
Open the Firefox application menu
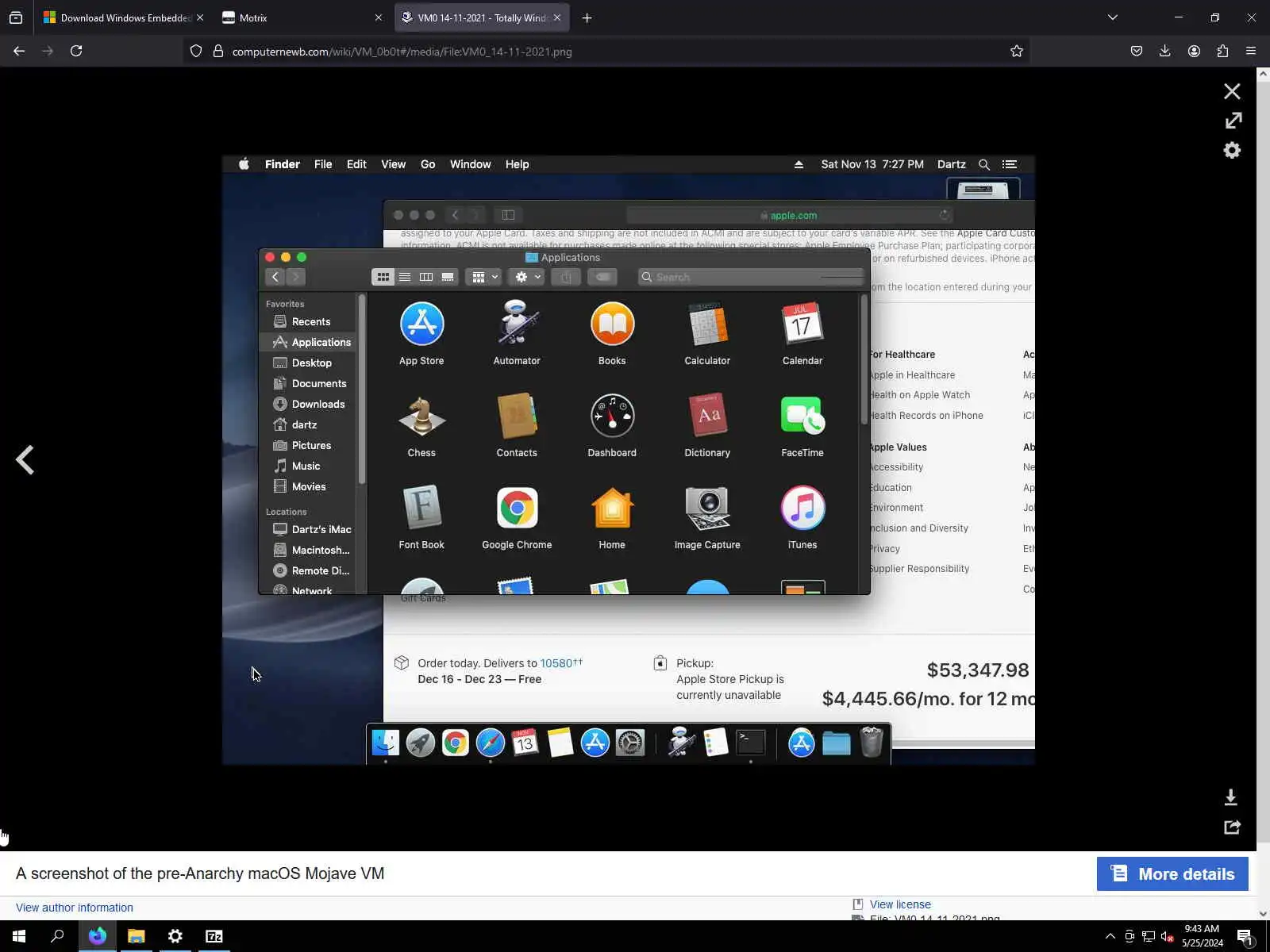1251,51
